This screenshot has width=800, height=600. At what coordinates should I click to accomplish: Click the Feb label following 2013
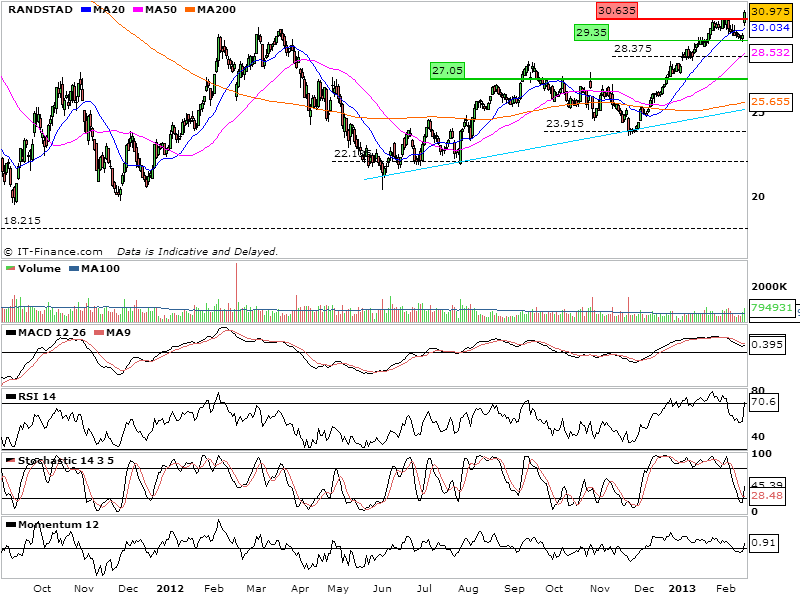(x=726, y=589)
